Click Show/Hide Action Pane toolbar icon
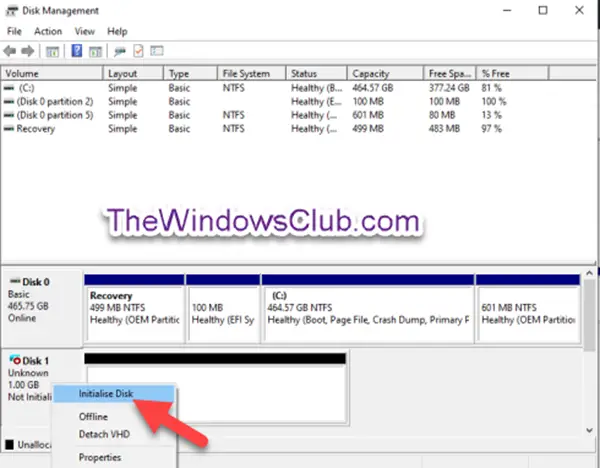Image resolution: width=600 pixels, height=468 pixels. click(x=95, y=51)
